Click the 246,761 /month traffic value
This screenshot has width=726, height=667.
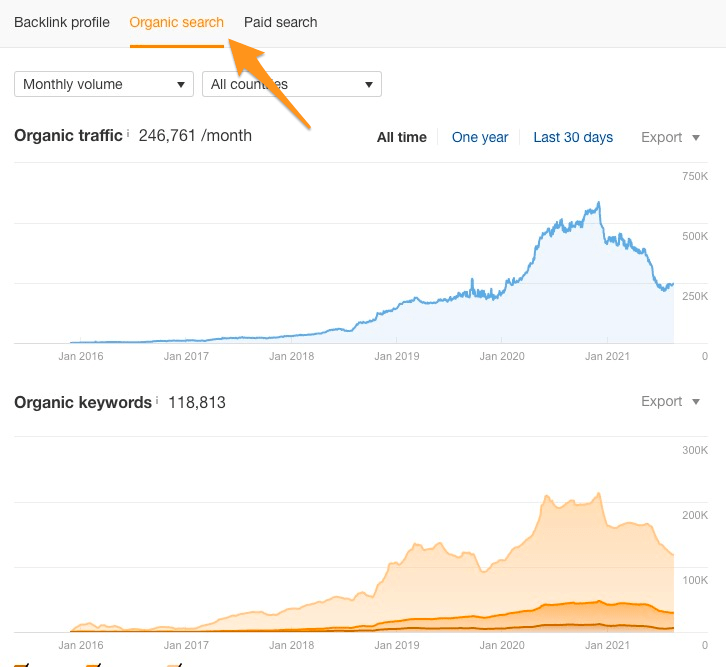point(195,136)
